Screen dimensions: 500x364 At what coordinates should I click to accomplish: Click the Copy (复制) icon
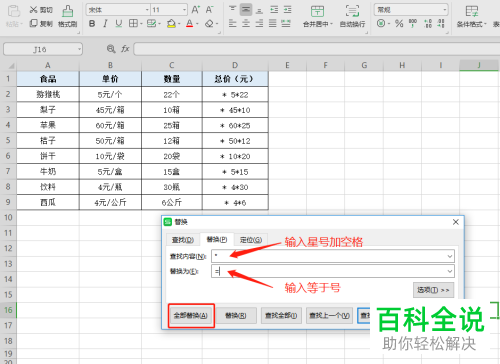point(33,23)
